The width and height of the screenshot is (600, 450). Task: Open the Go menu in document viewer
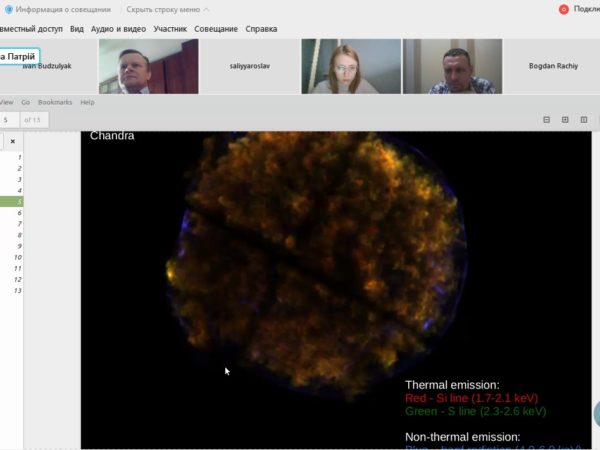pos(26,102)
